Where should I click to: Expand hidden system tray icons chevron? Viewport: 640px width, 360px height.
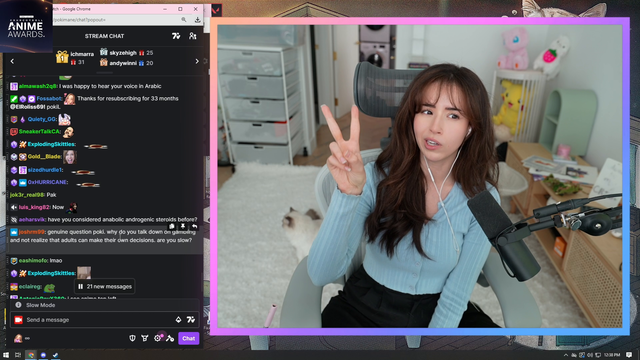(566, 355)
